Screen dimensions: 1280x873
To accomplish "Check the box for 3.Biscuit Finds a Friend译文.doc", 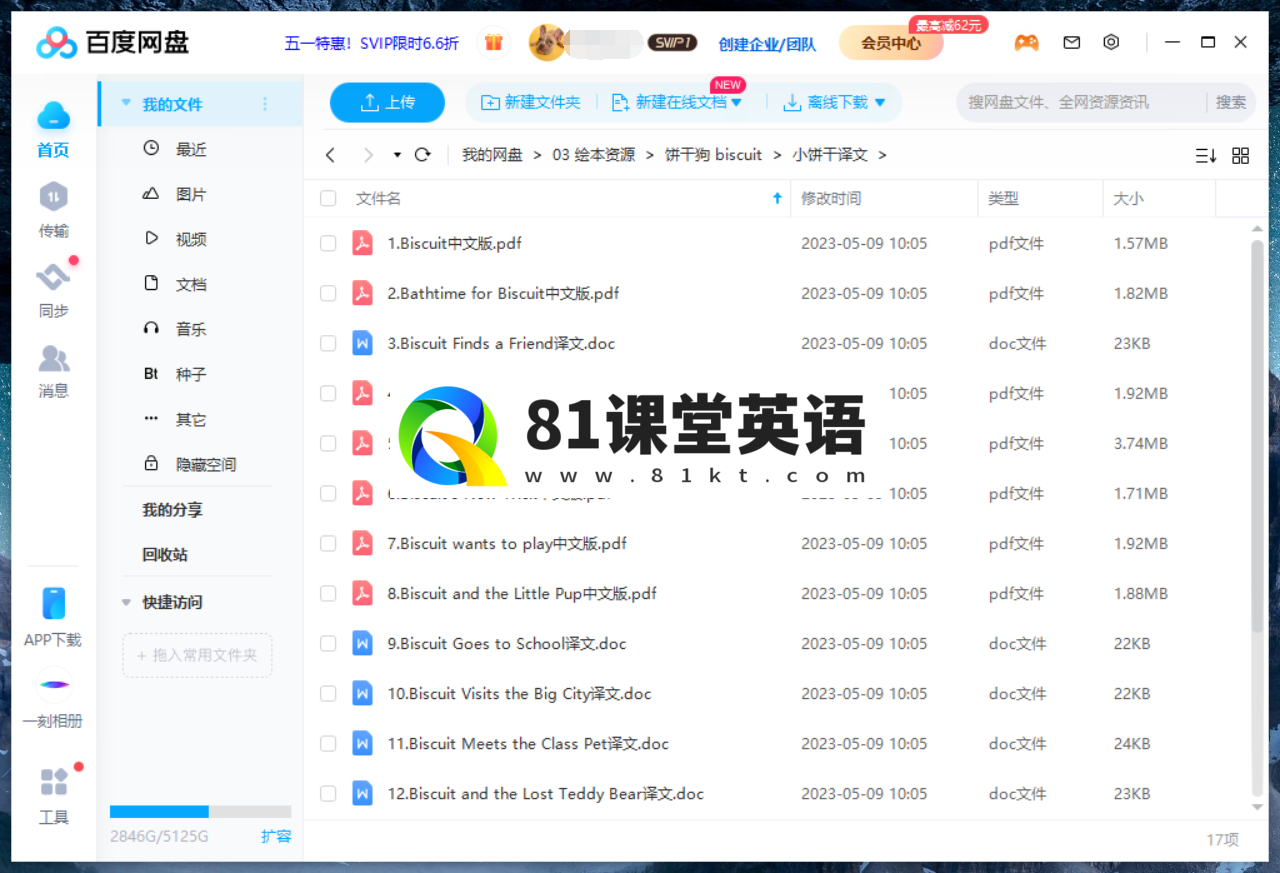I will (328, 343).
